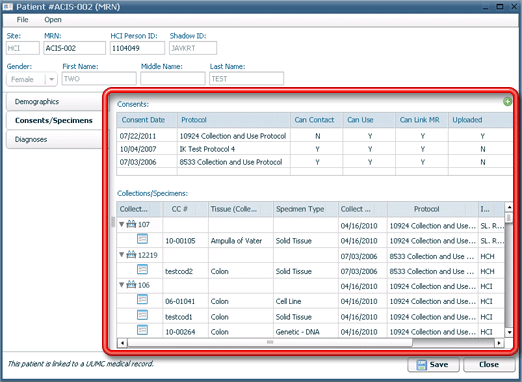Click the MRN field containing ACIS-002
This screenshot has width=522, height=382.
pos(75,48)
